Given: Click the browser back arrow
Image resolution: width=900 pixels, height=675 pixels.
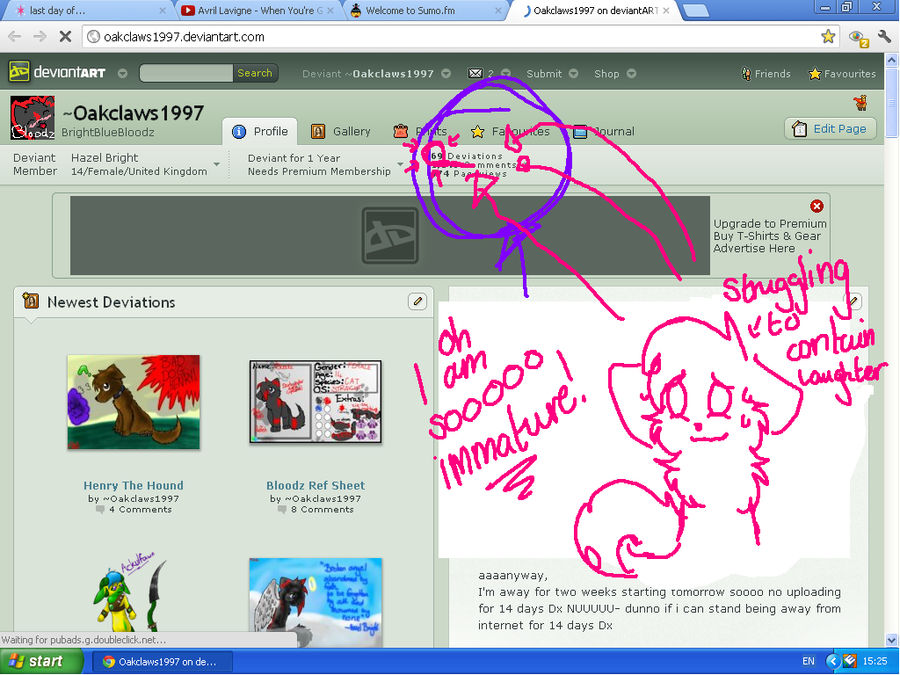Looking at the screenshot, I should (x=14, y=34).
